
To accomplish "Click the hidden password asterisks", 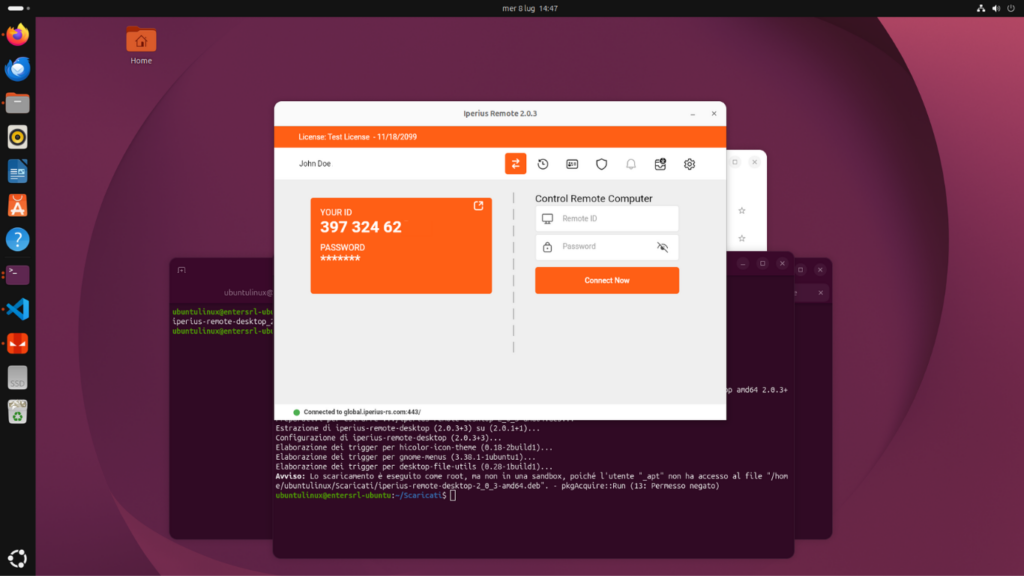I will pos(340,259).
